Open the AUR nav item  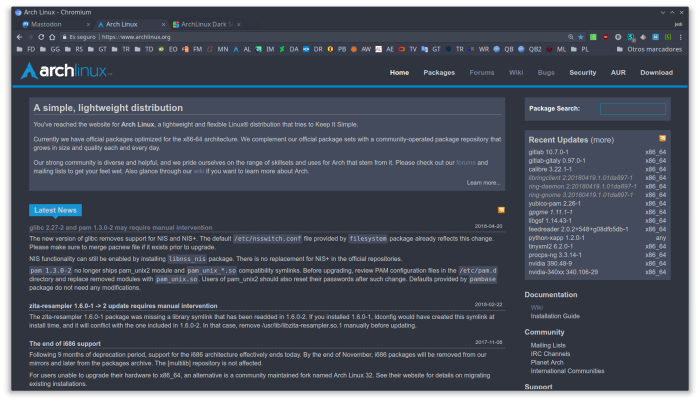click(x=618, y=72)
